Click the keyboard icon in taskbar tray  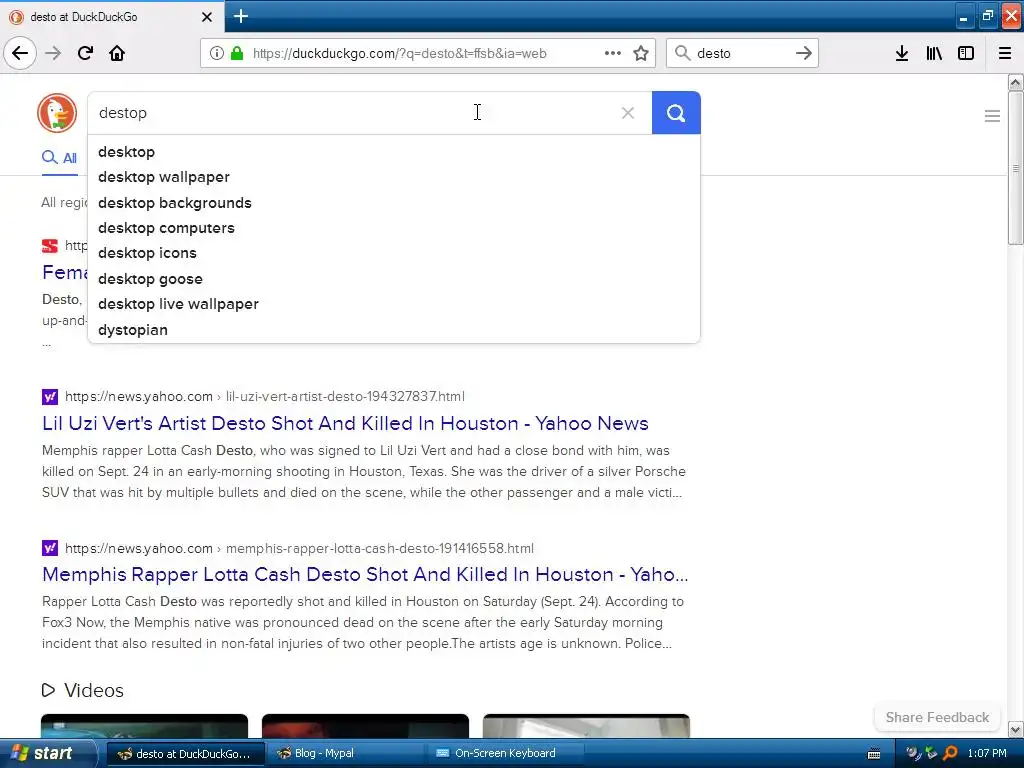pos(874,754)
